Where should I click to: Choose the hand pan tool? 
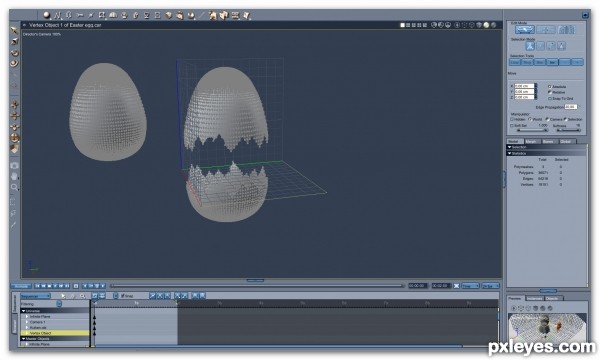[14, 176]
